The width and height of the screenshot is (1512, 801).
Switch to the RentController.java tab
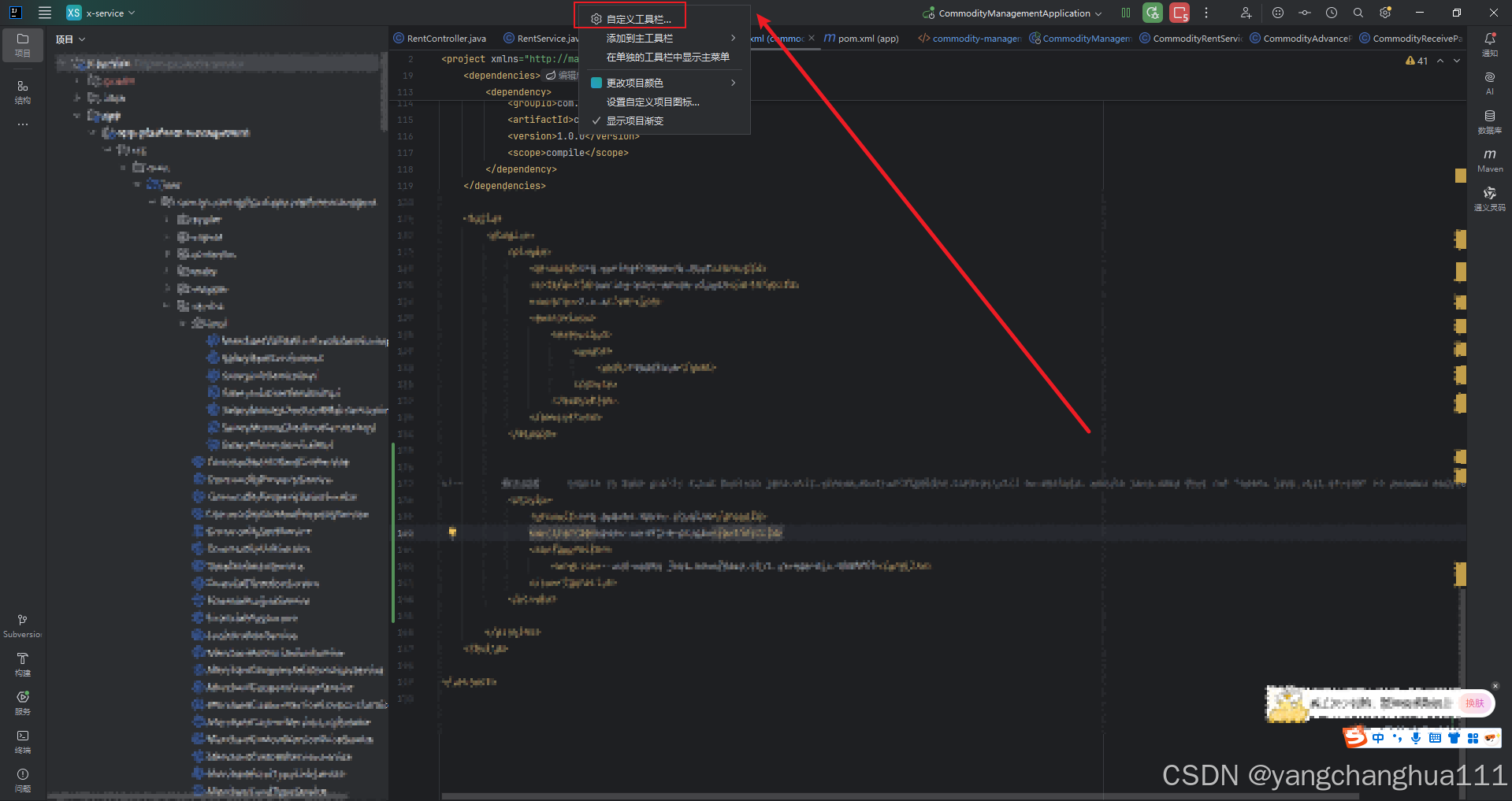tap(440, 39)
